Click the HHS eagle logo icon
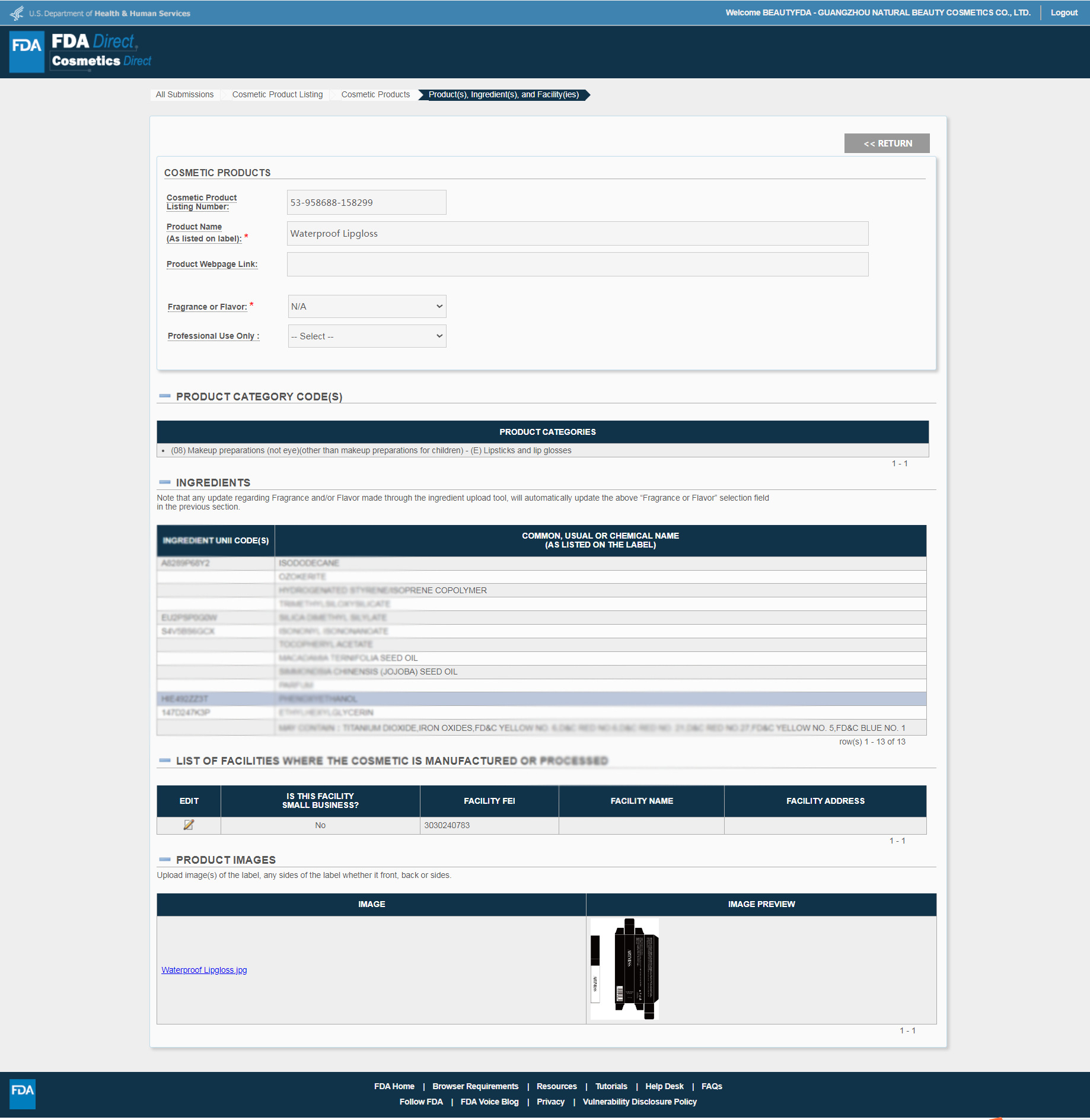This screenshot has width=1090, height=1120. [x=17, y=12]
